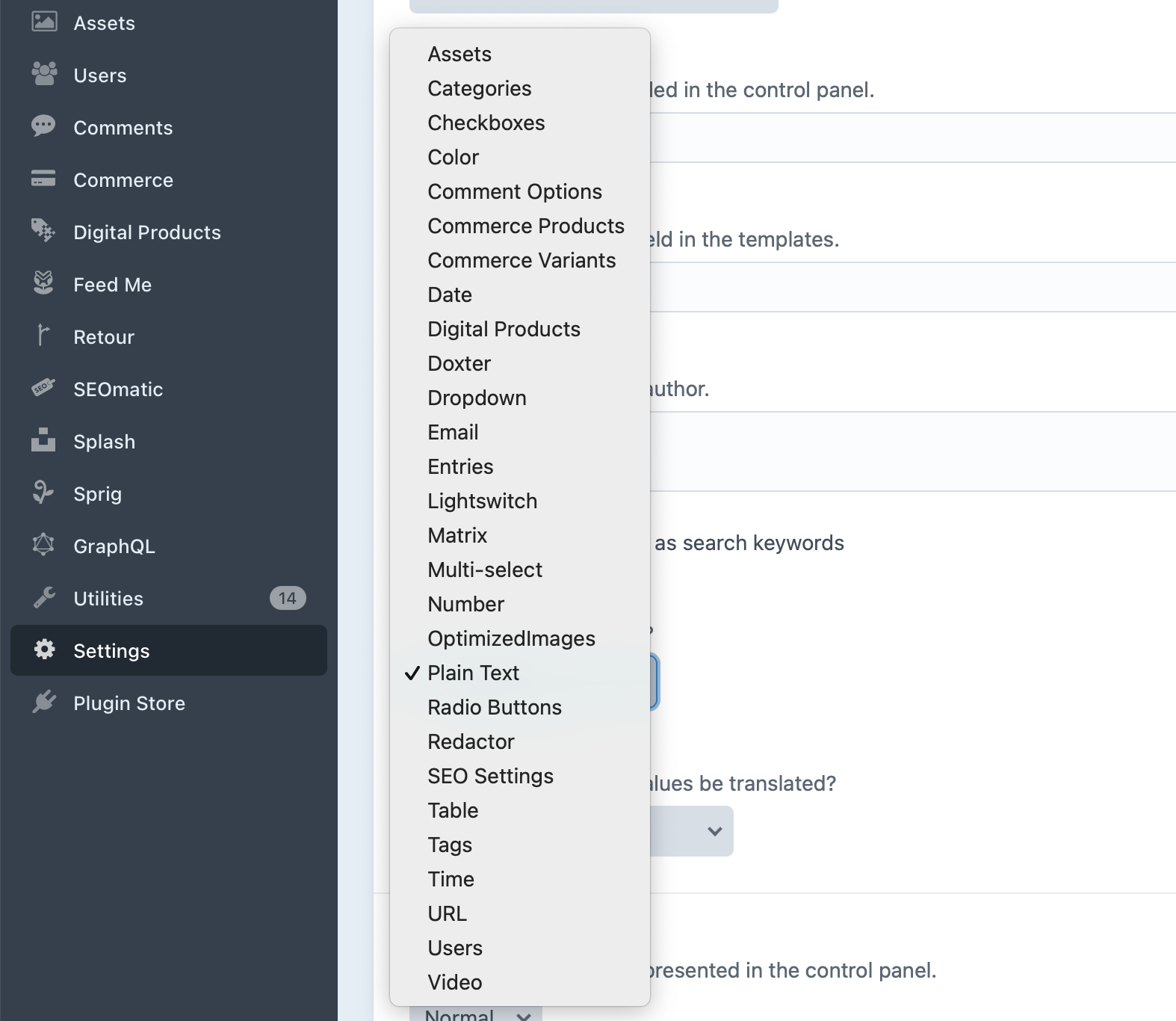Open the translation method dropdown chevron
Viewport: 1176px width, 1021px height.
point(715,831)
